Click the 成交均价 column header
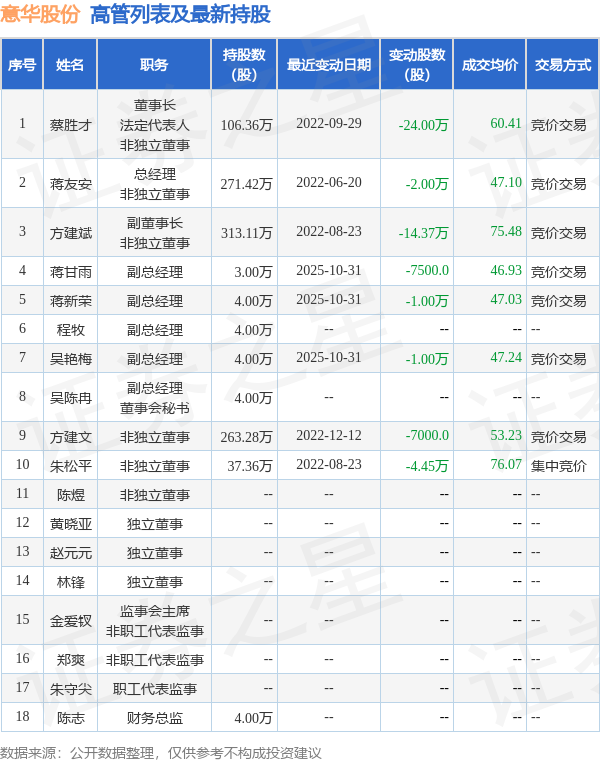Image resolution: width=600 pixels, height=762 pixels. (x=490, y=65)
